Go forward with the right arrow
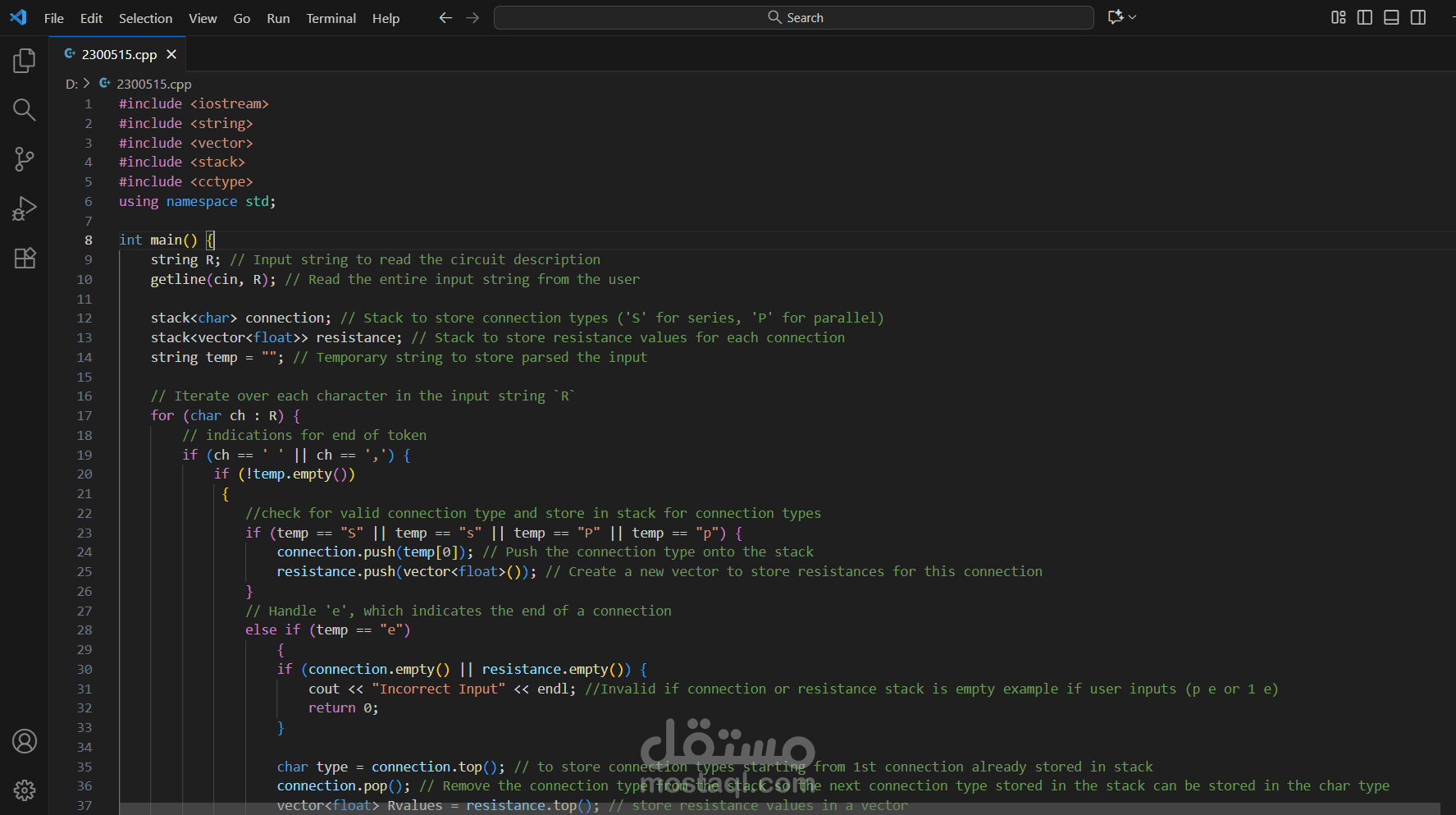Viewport: 1456px width, 815px height. point(472,17)
